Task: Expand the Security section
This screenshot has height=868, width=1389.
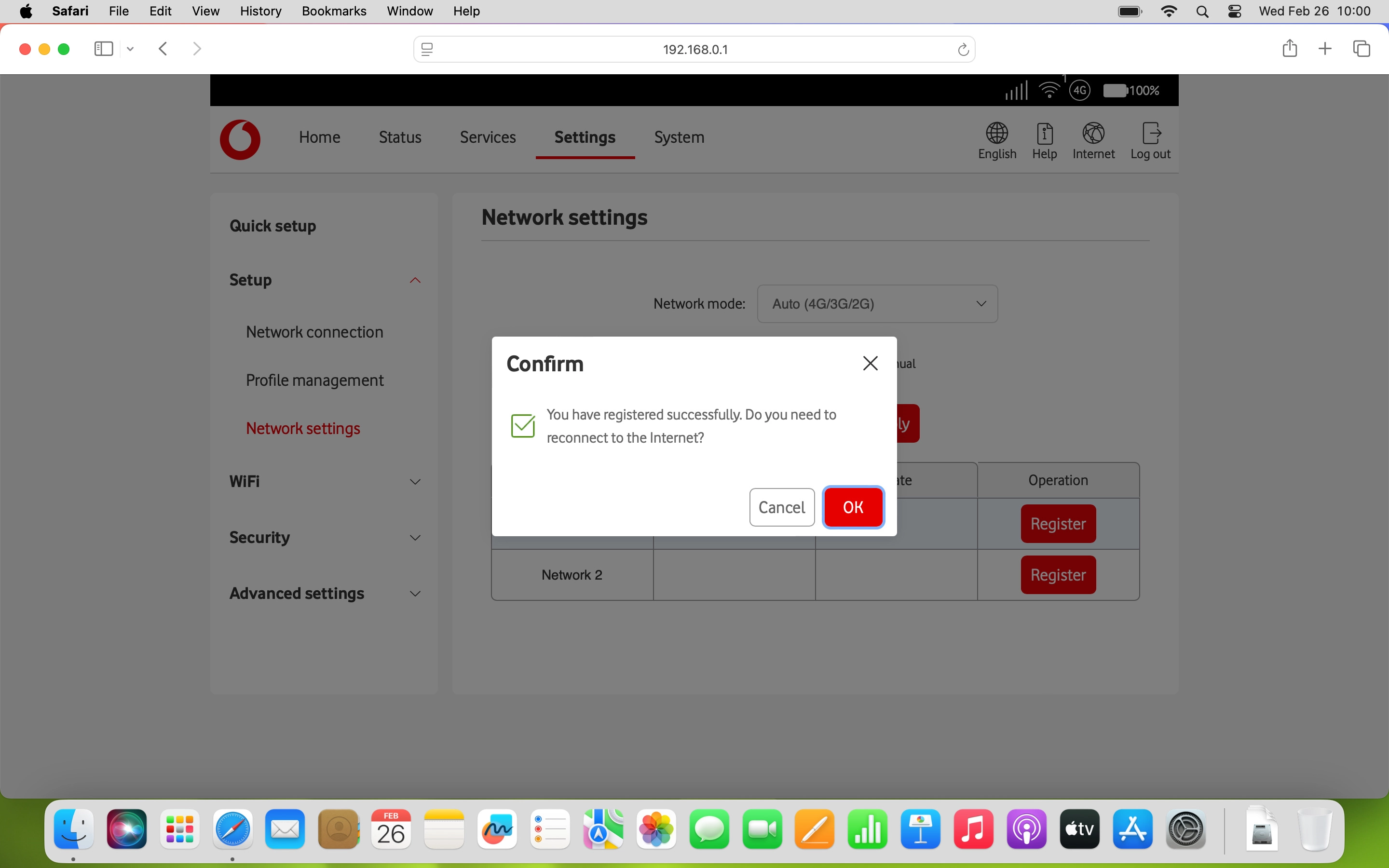Action: [415, 538]
